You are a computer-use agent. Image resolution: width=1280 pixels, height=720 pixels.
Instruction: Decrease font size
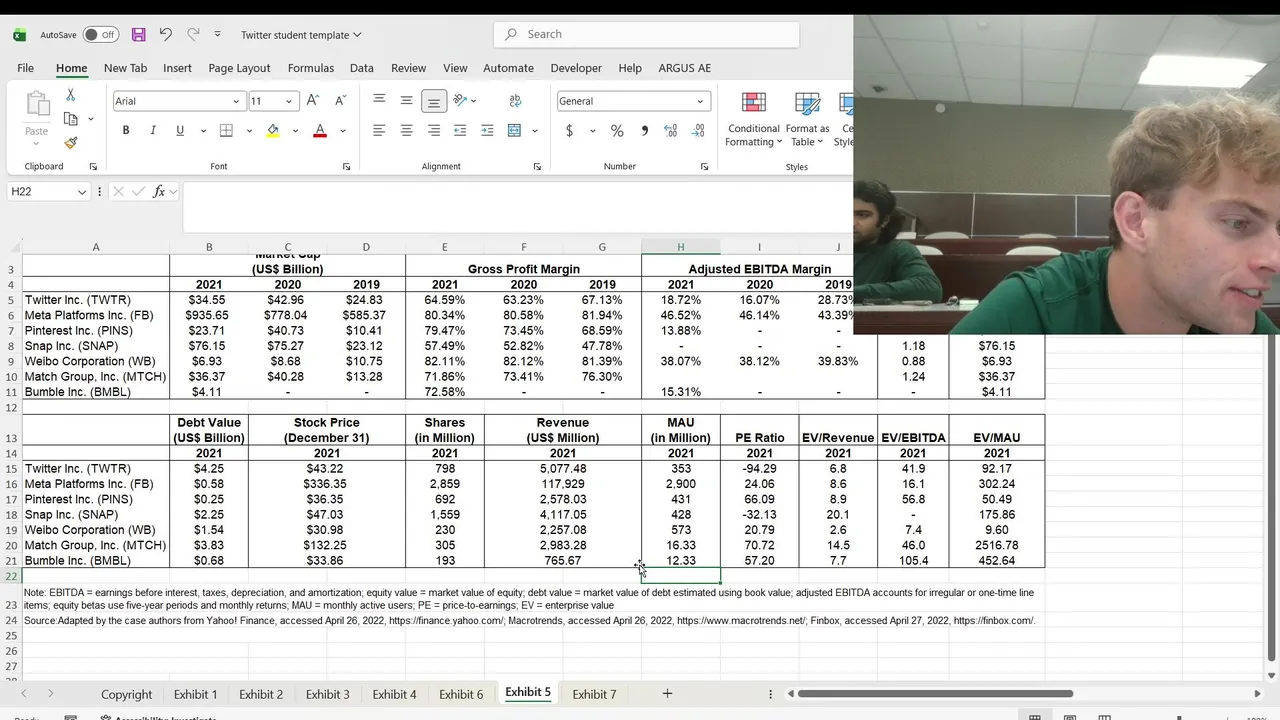(x=340, y=101)
